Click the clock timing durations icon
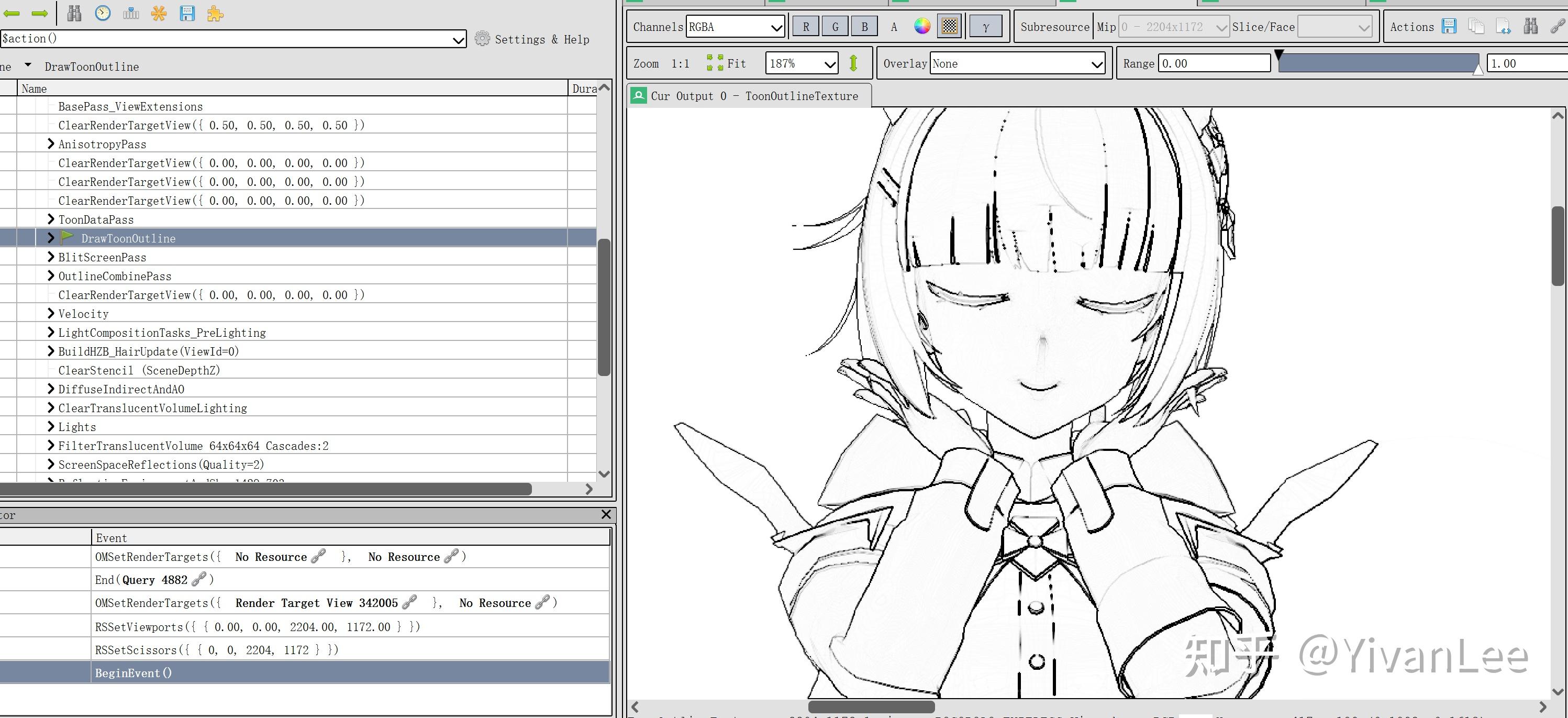This screenshot has width=1568, height=718. [103, 13]
